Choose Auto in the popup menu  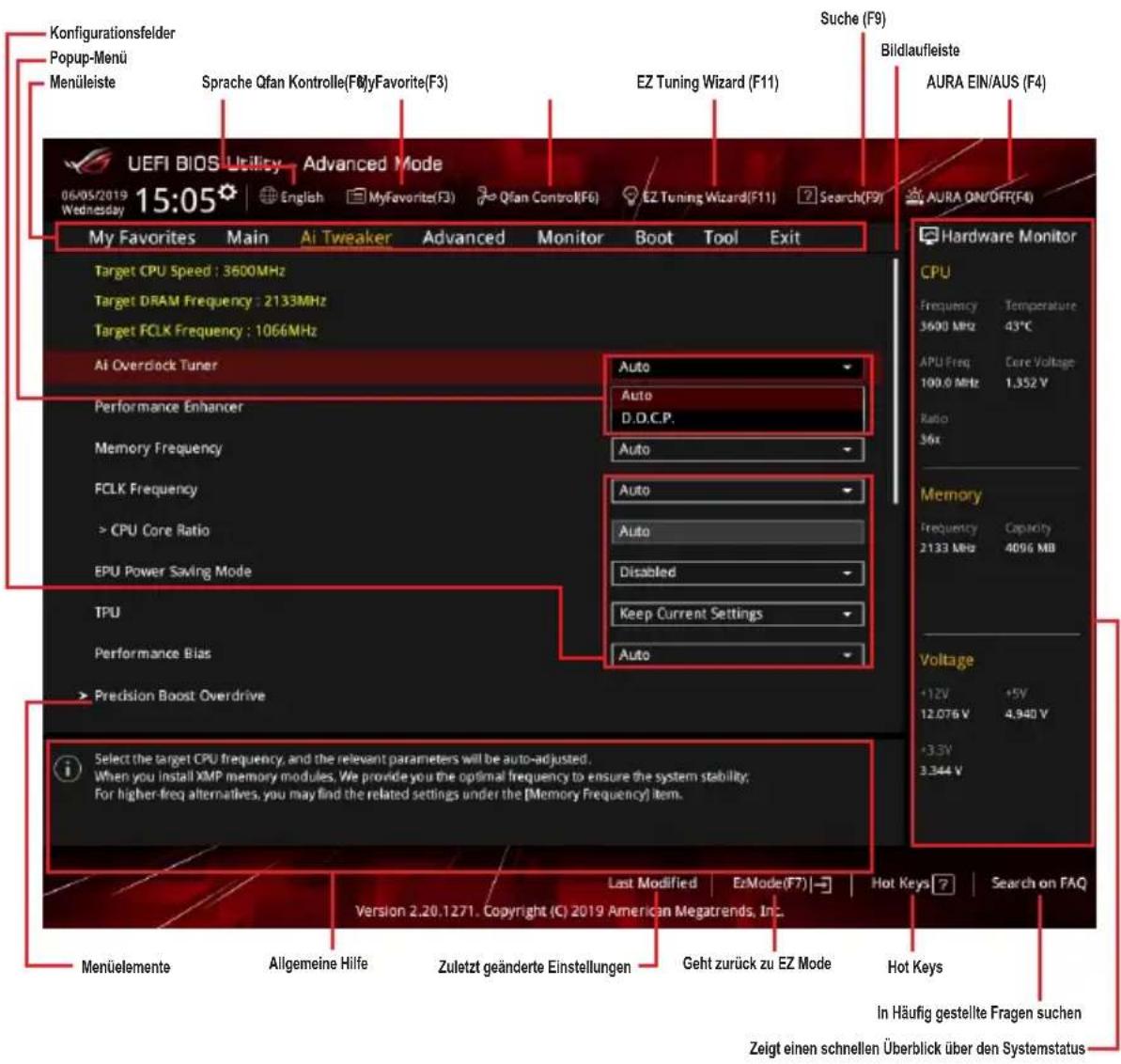(737, 396)
